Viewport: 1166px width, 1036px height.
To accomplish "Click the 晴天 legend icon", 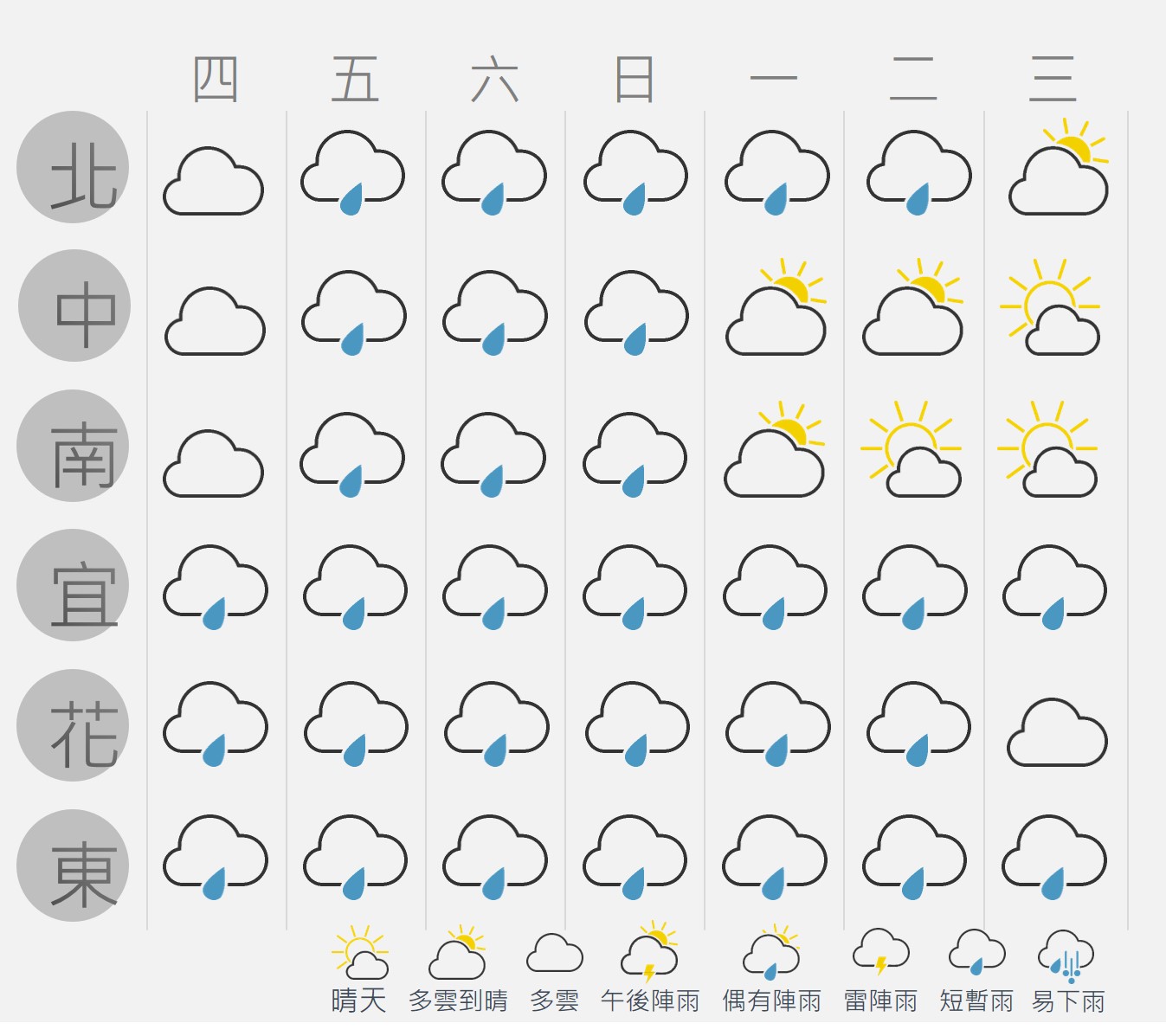I will pos(360,952).
